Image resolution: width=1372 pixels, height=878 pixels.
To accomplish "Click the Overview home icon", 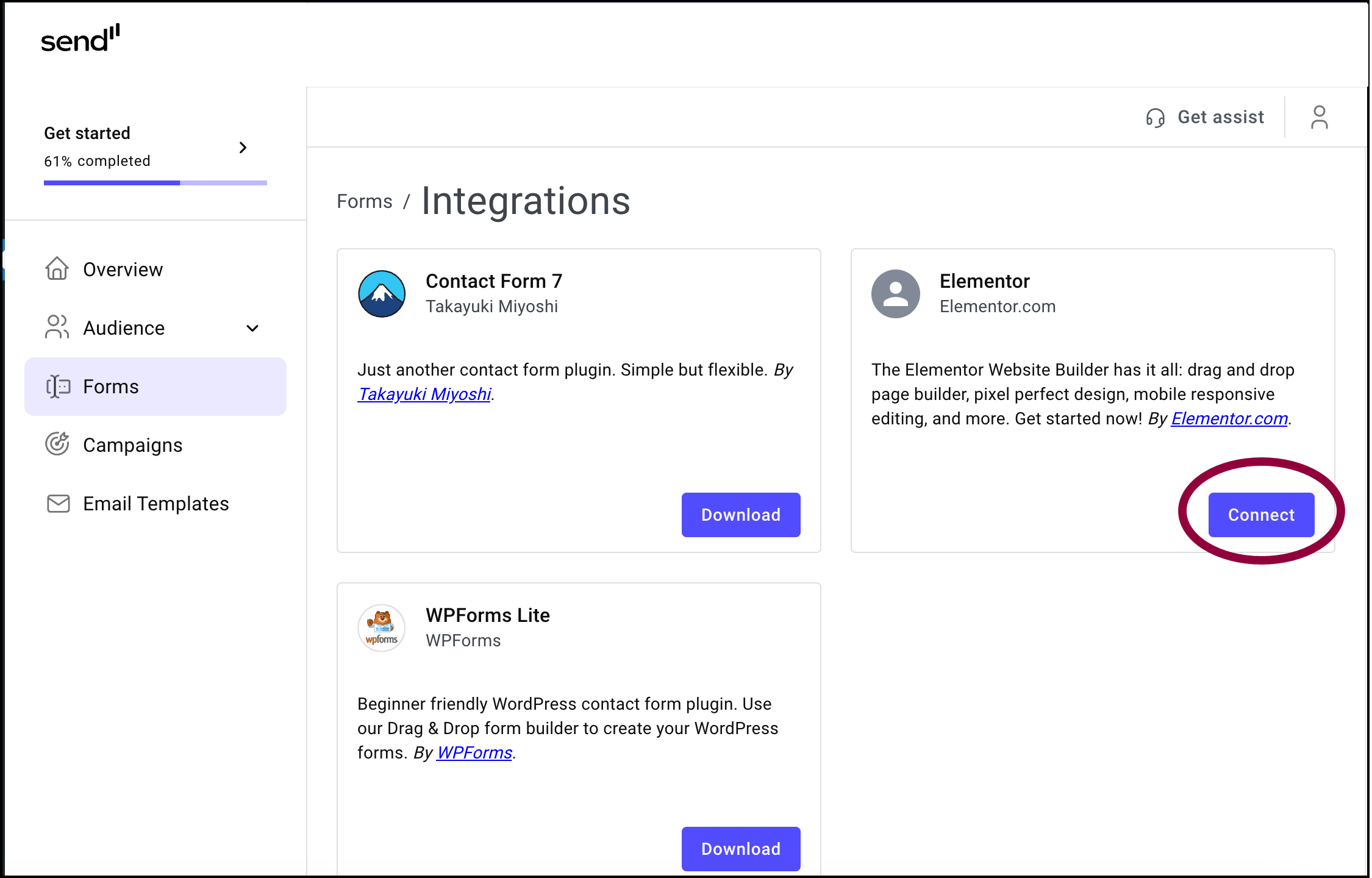I will pyautogui.click(x=57, y=269).
